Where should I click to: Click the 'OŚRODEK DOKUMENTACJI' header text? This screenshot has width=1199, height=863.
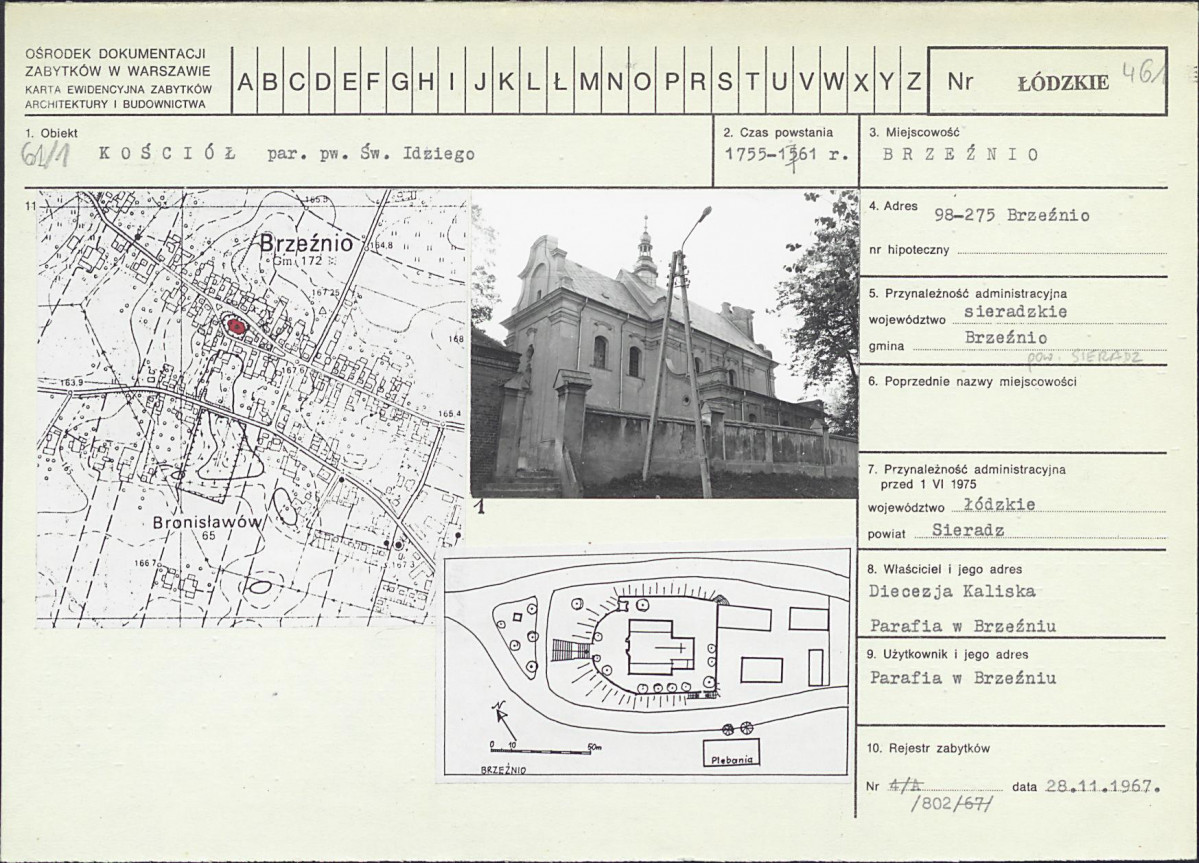115,54
